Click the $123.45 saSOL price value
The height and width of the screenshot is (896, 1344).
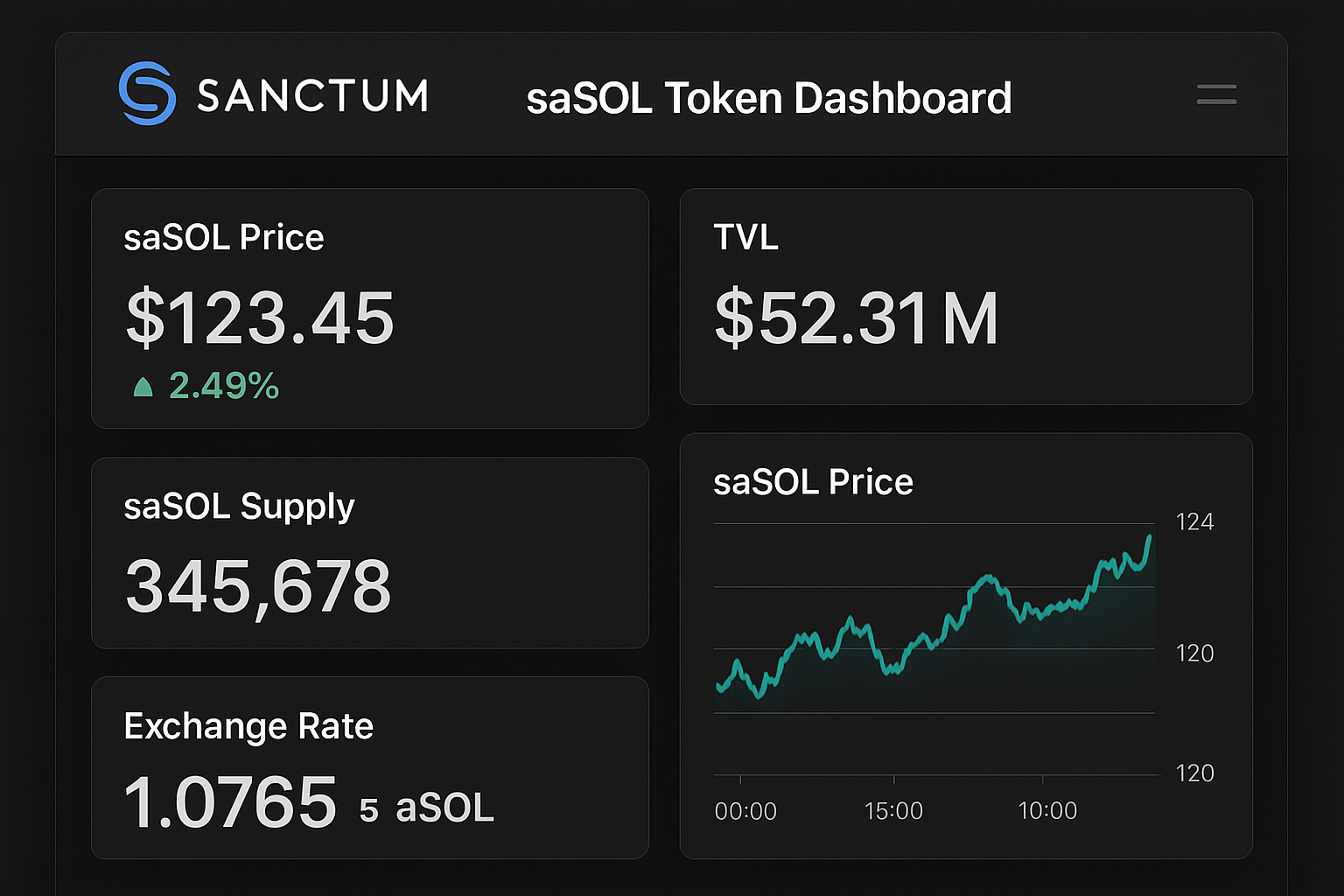click(x=258, y=319)
